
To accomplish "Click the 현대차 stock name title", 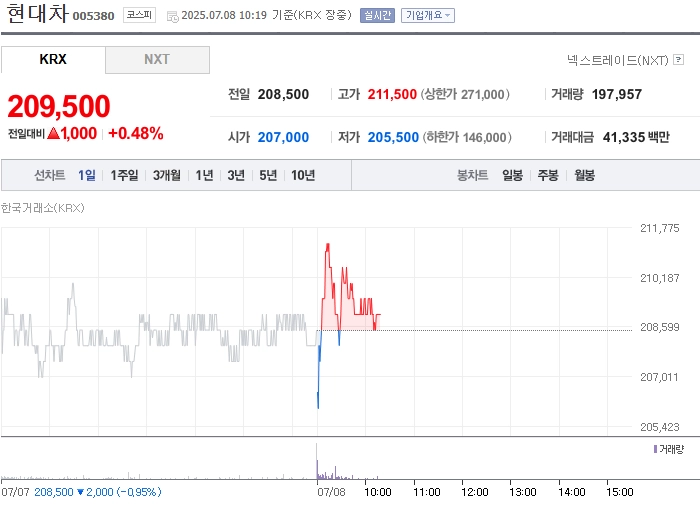I will point(38,13).
